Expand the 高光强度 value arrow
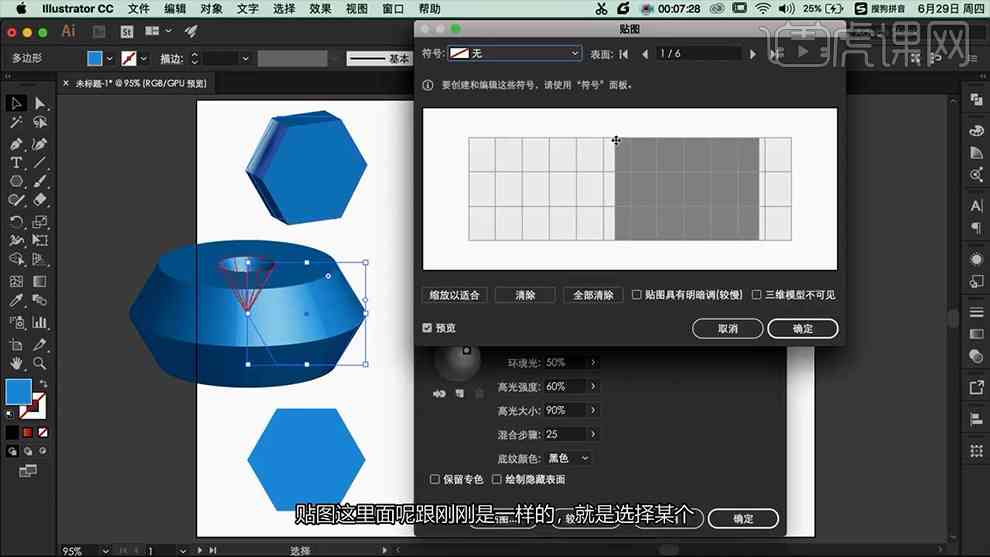 (593, 386)
